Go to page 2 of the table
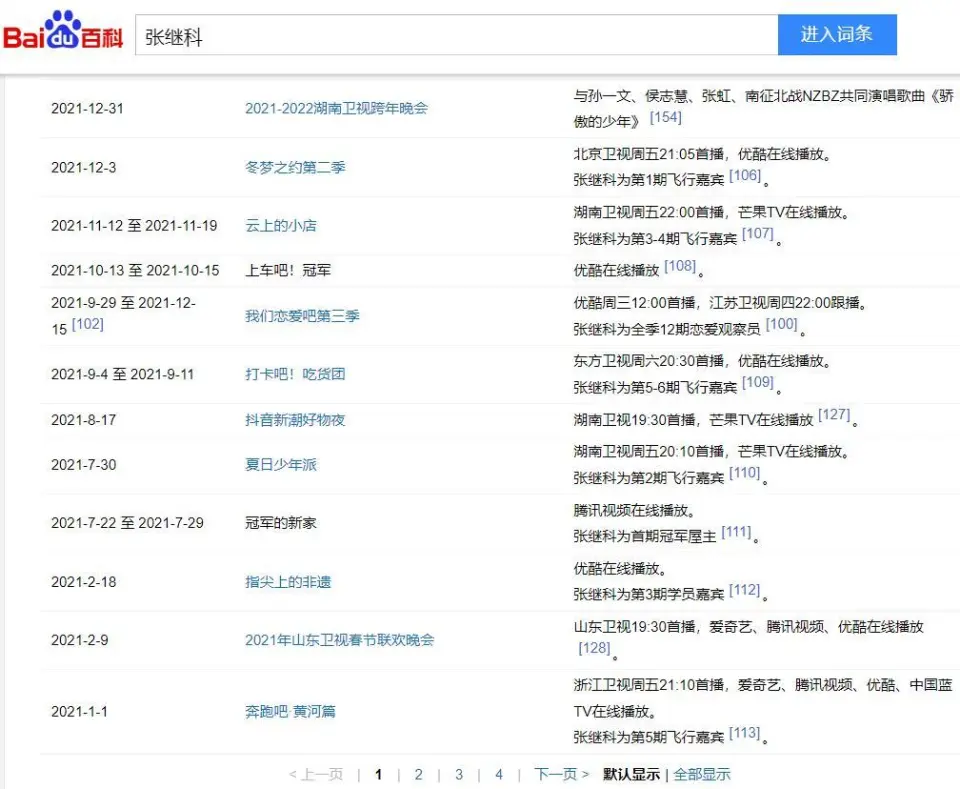 418,774
